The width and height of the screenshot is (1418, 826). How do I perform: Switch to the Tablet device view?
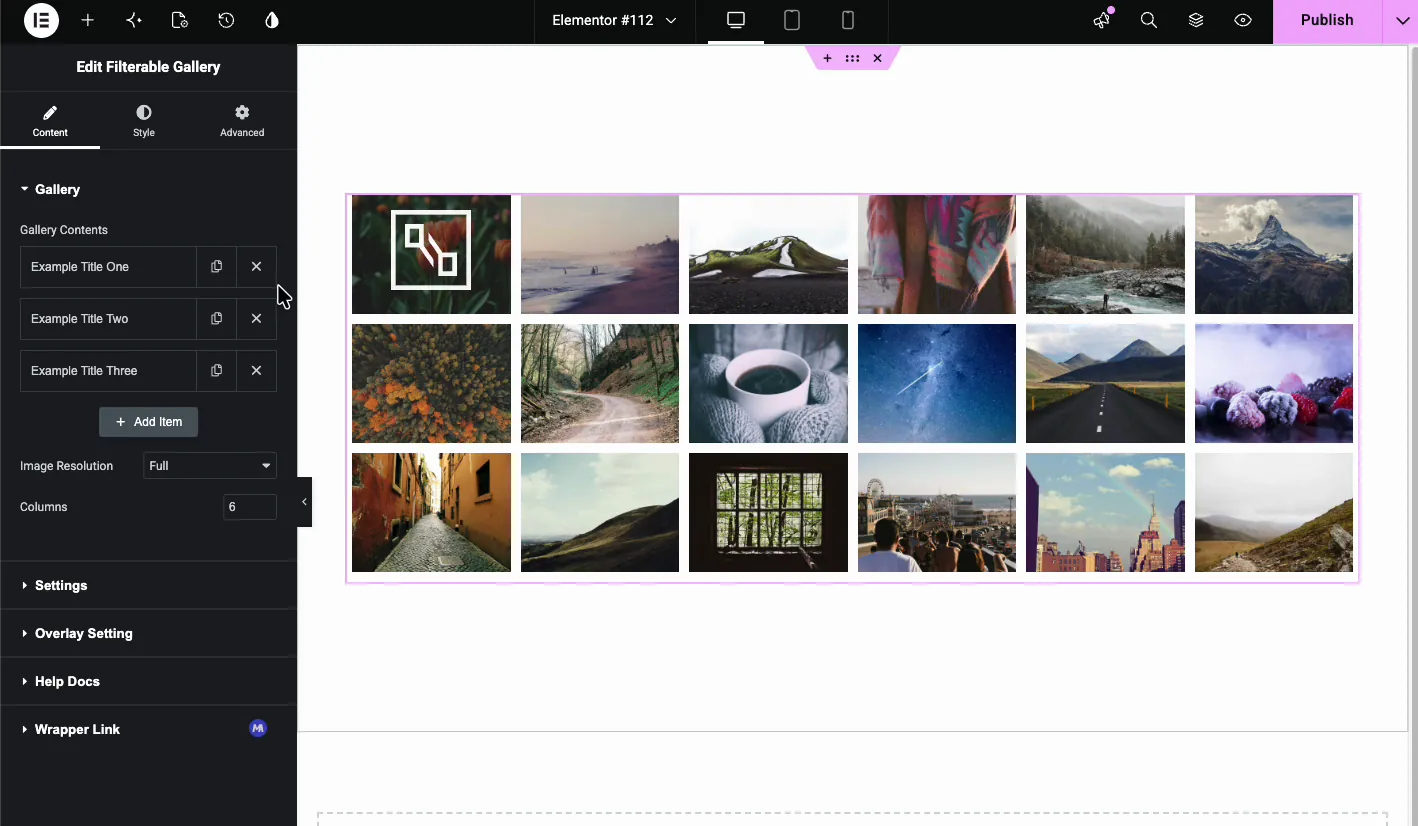tap(792, 20)
